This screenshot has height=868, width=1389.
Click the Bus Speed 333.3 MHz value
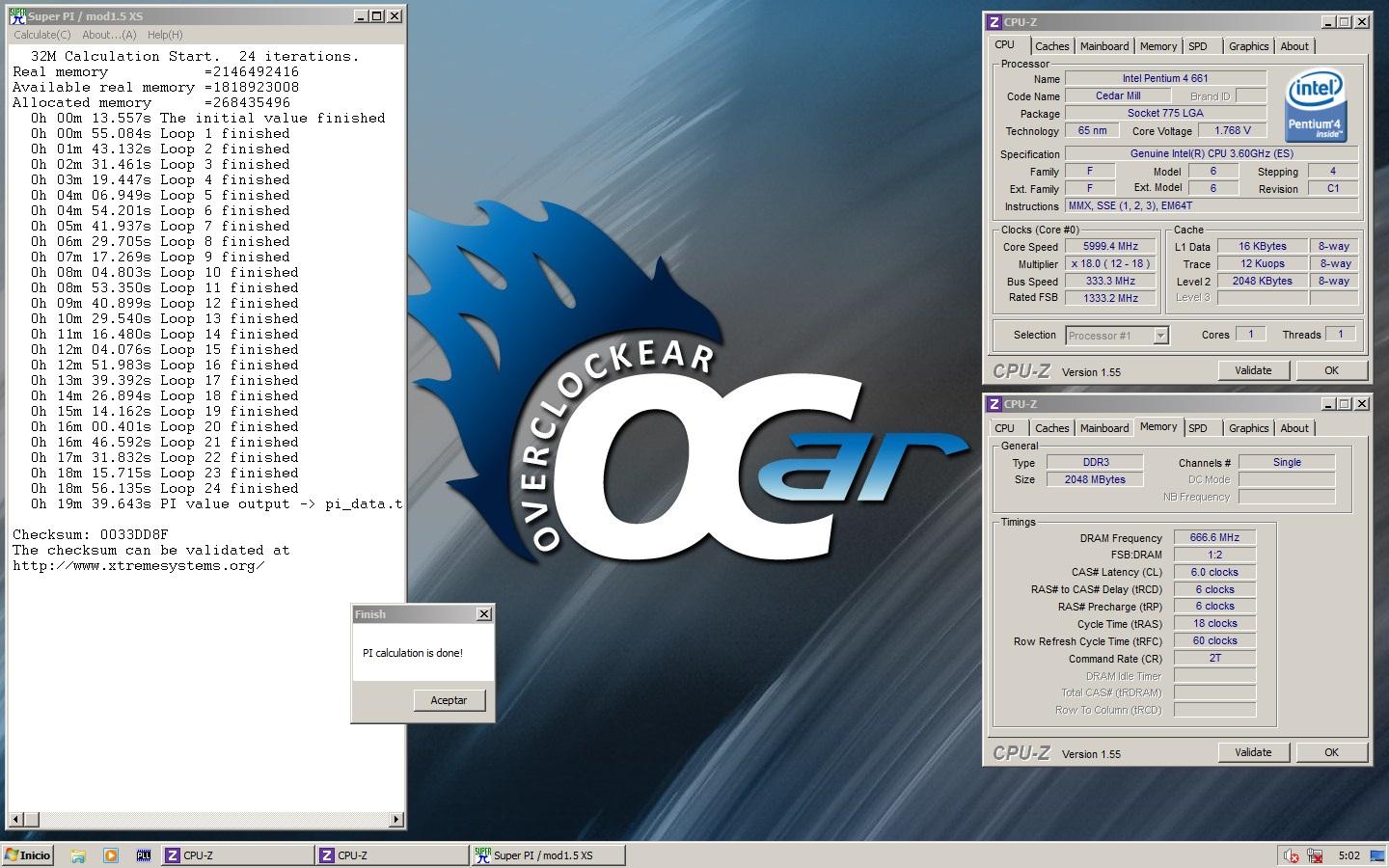click(x=1110, y=281)
